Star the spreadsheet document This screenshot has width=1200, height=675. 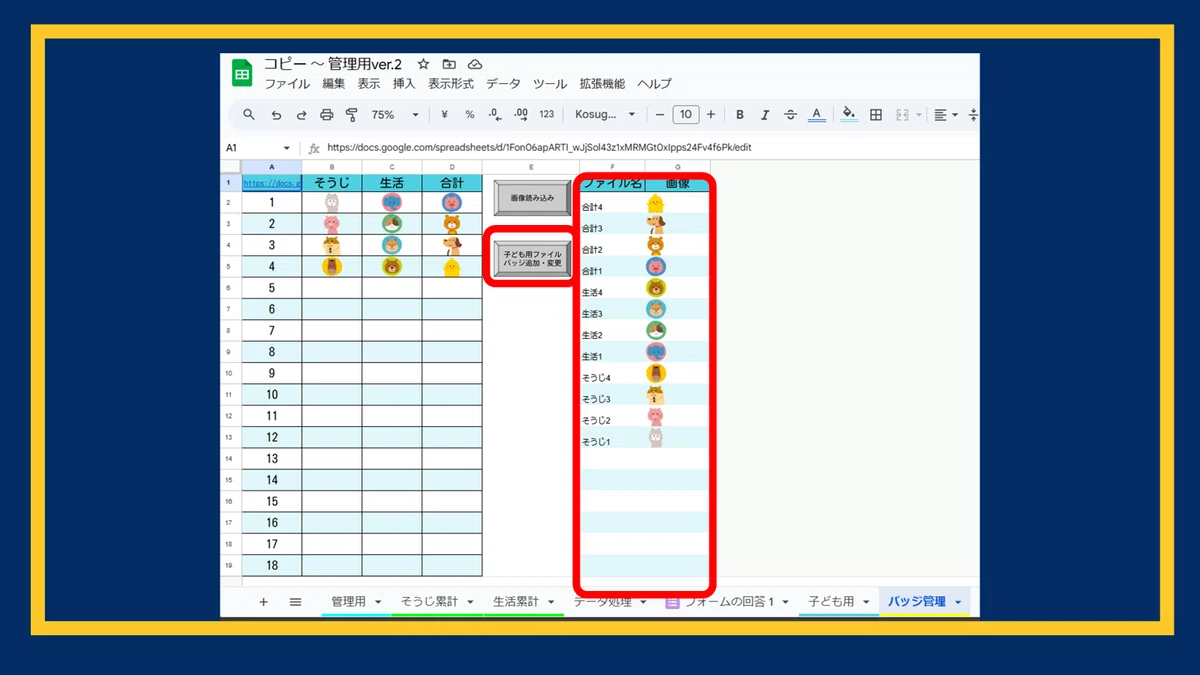(x=423, y=64)
